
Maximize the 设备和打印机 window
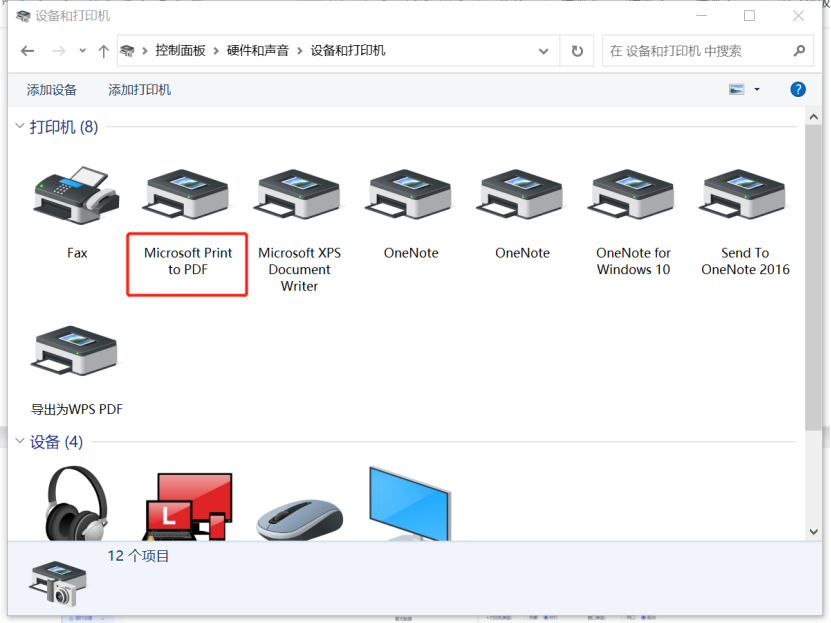pos(749,16)
